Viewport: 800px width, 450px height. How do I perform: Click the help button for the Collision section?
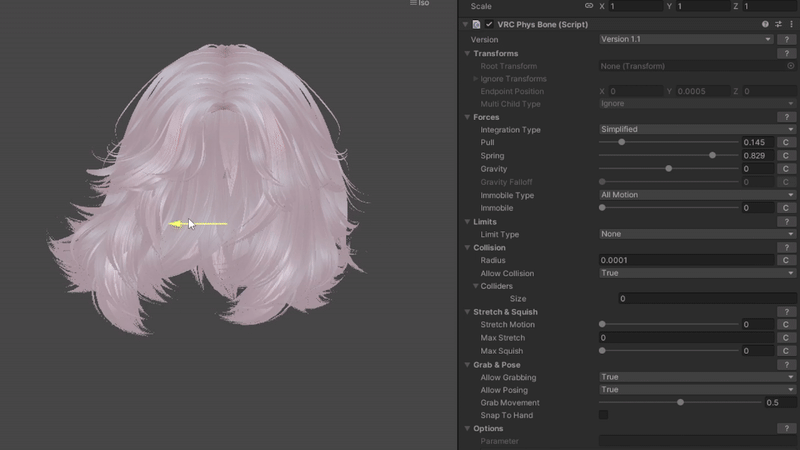coord(788,247)
